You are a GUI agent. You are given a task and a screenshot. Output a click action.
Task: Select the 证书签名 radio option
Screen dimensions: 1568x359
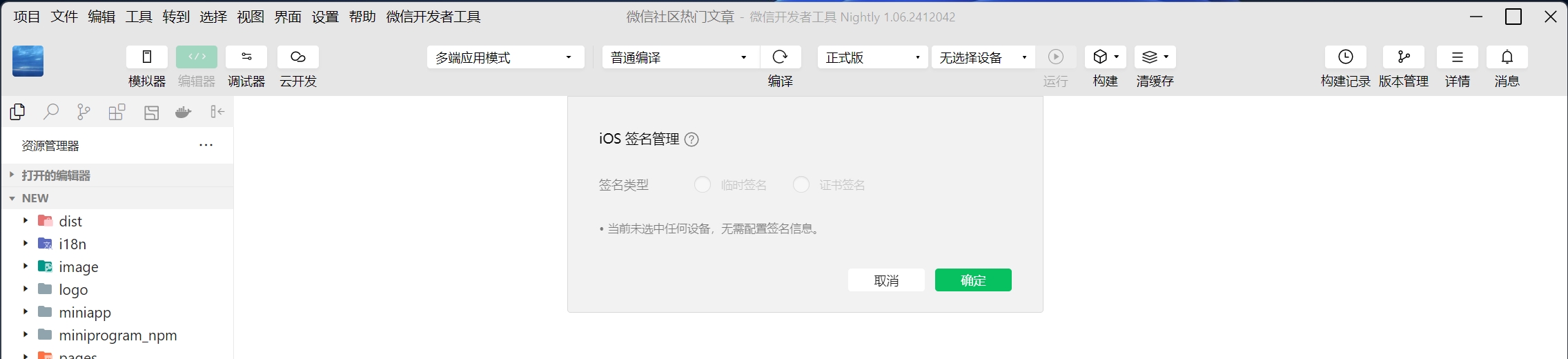click(x=801, y=184)
